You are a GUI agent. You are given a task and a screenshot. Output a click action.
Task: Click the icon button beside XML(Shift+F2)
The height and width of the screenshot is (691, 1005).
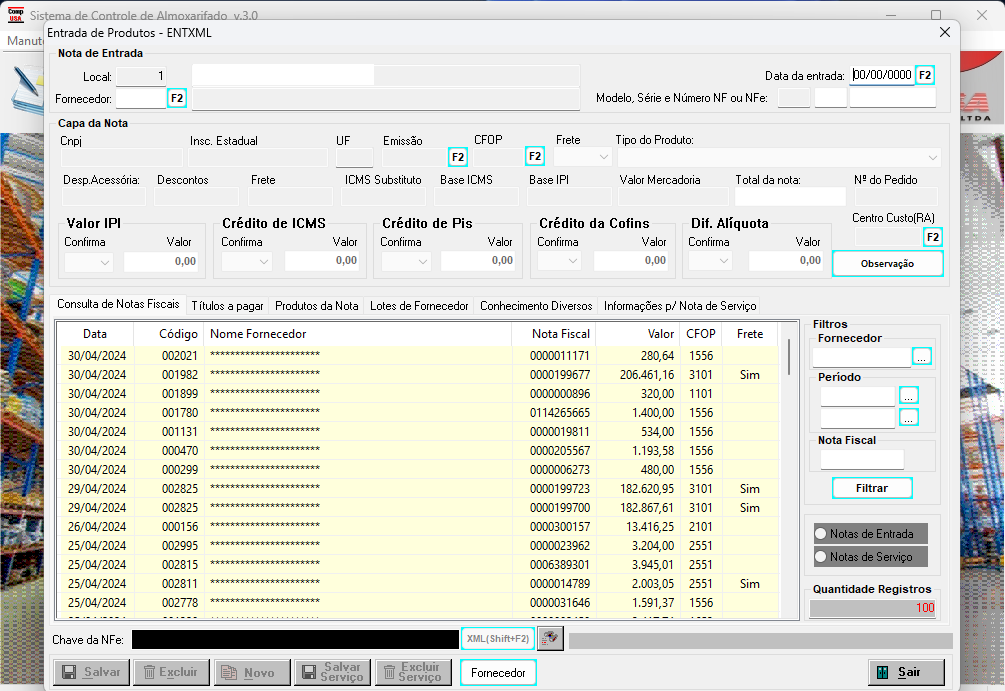[x=550, y=638]
